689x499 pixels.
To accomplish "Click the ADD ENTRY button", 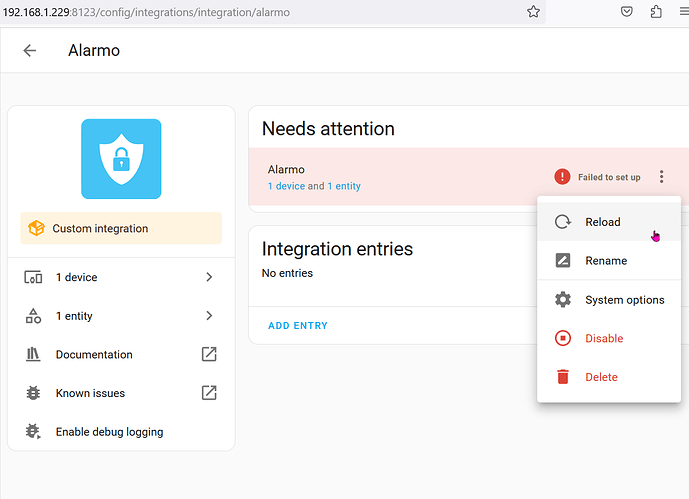I will coord(298,326).
